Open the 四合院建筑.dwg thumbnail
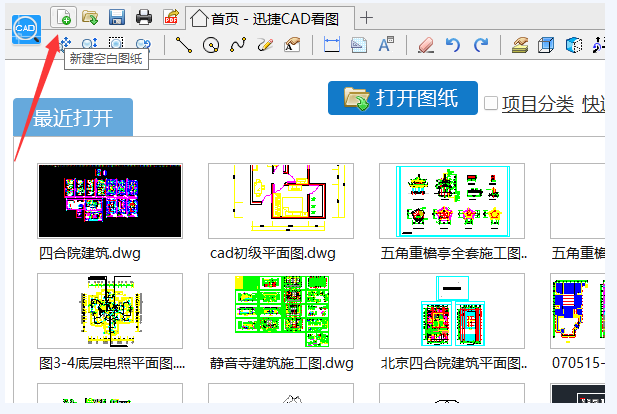Image resolution: width=617 pixels, height=414 pixels. point(110,201)
